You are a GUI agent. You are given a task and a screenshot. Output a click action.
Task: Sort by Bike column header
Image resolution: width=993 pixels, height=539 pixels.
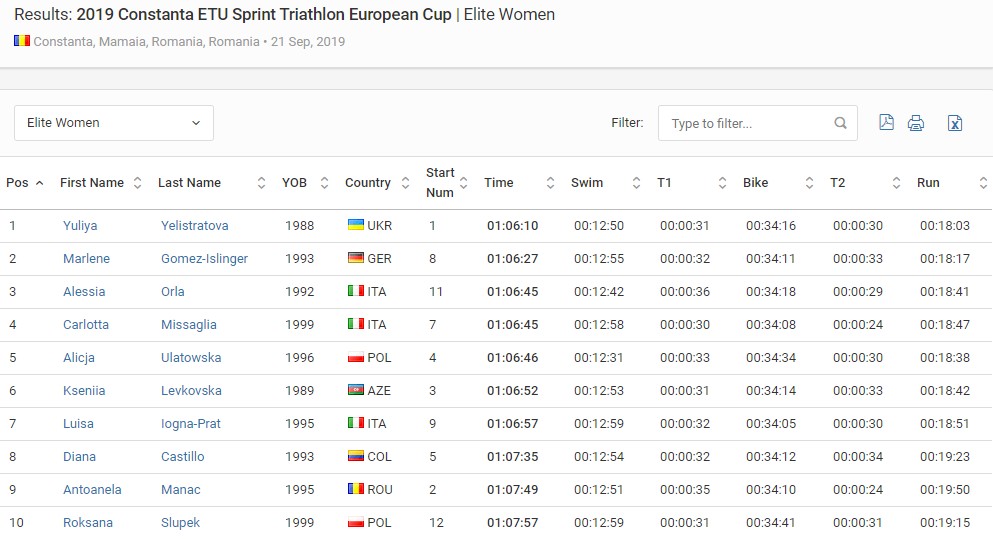(x=756, y=183)
